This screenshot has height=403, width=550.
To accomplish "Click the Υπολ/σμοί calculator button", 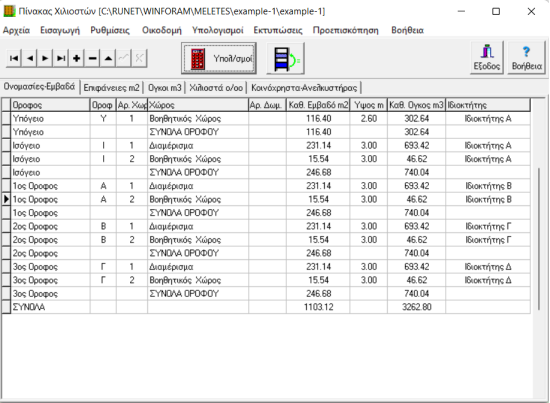I will point(219,58).
